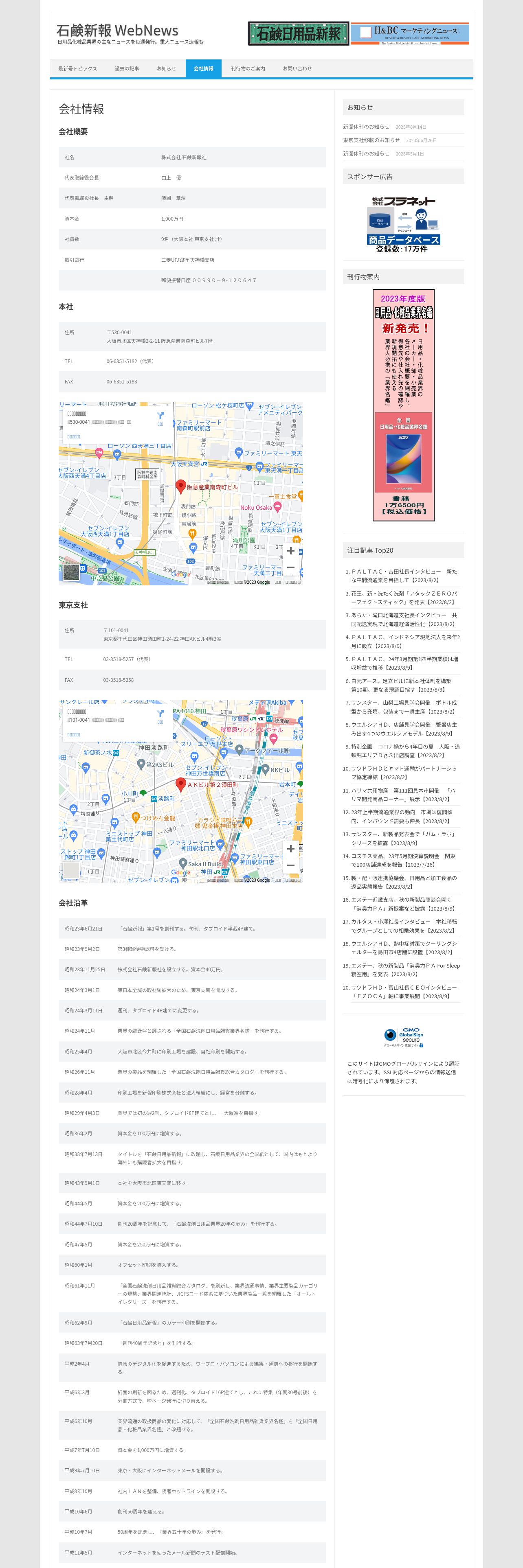The image size is (523, 1568).
Task: Zoom out on the Osaka headquarters map
Action: pyautogui.click(x=290, y=567)
